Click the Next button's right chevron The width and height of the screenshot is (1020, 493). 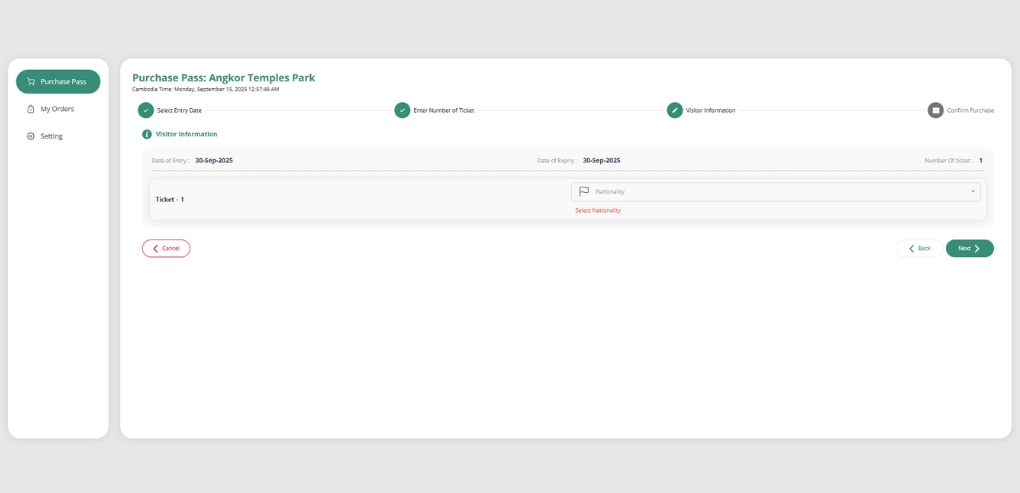click(977, 248)
